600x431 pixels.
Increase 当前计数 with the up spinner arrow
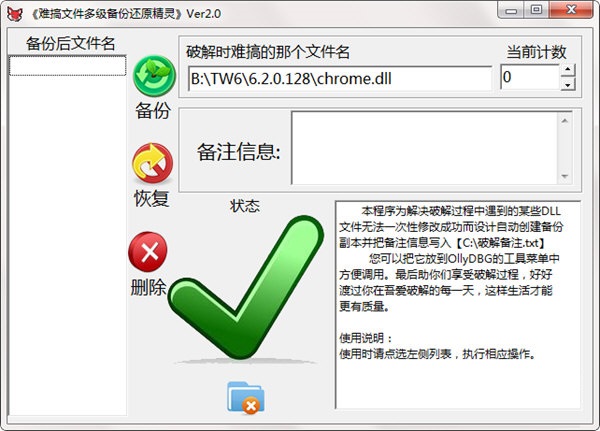click(568, 70)
